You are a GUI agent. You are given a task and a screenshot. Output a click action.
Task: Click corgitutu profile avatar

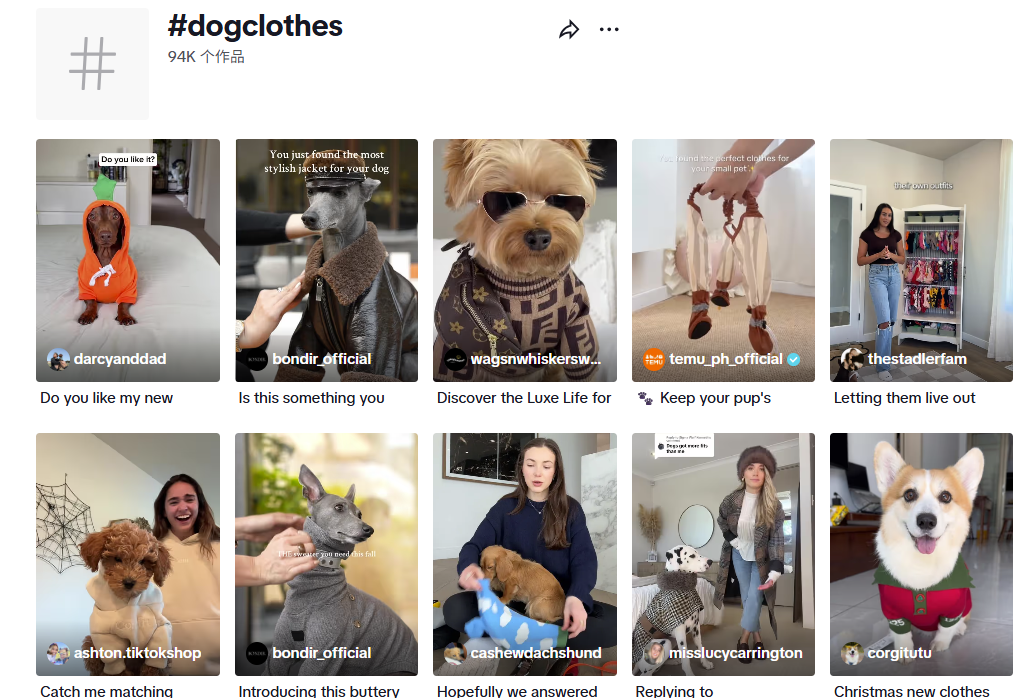(852, 653)
